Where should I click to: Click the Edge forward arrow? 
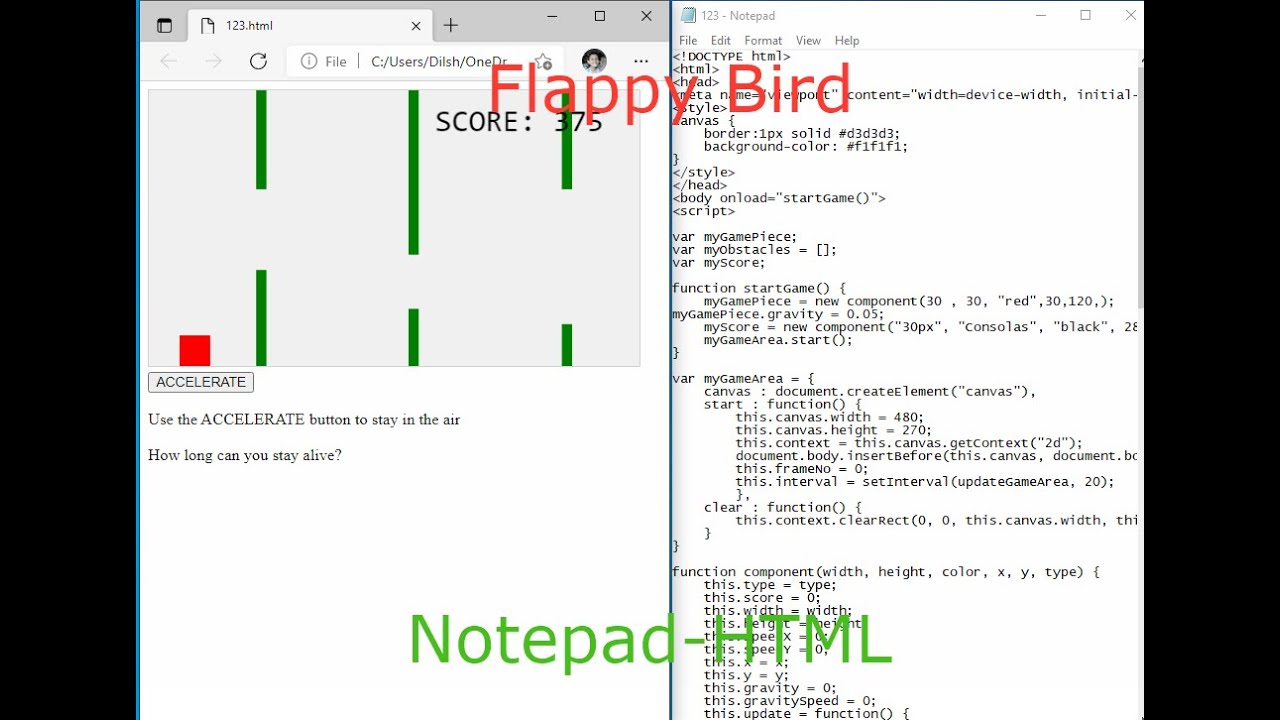(x=213, y=61)
